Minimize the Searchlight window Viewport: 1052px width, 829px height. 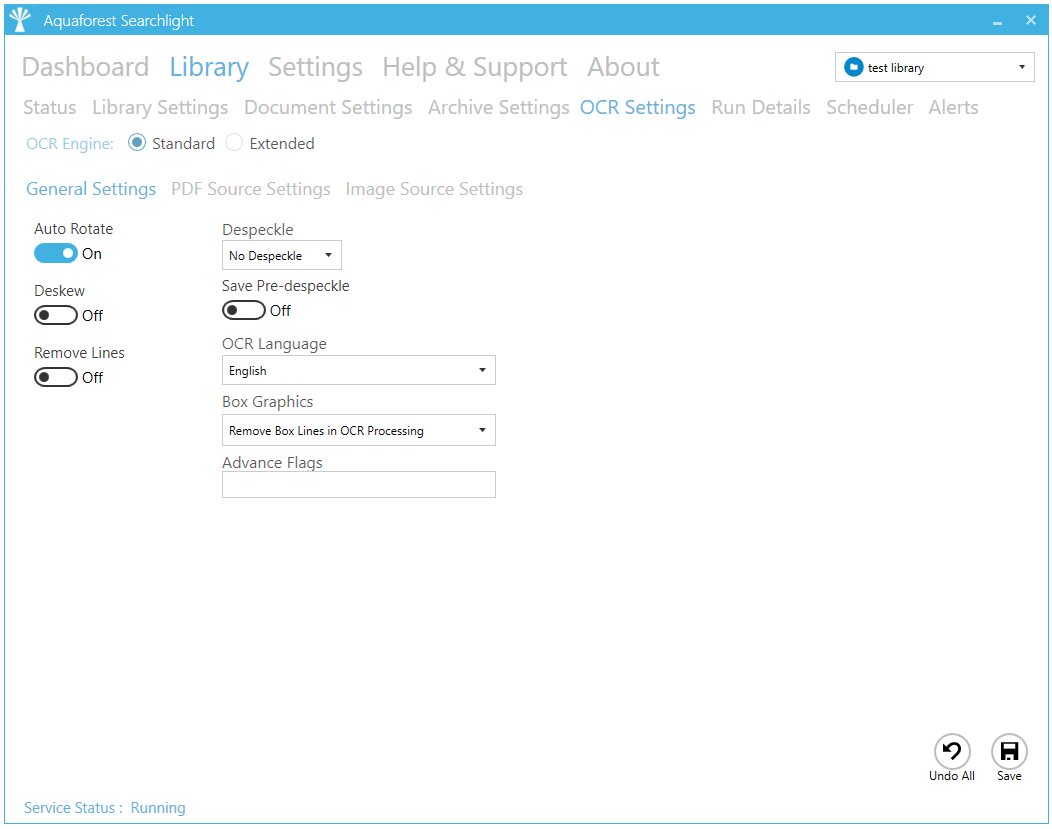pyautogui.click(x=997, y=21)
